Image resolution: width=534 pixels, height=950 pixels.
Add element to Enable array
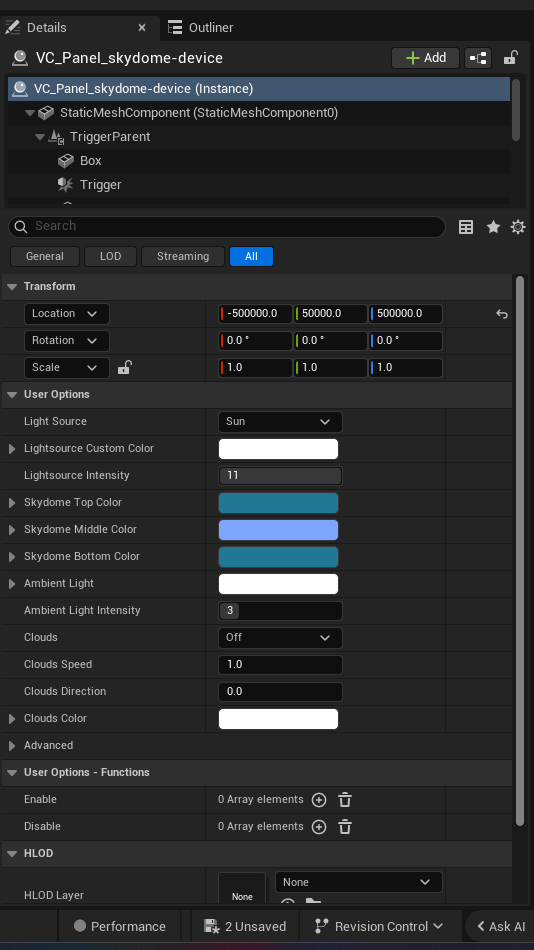[x=319, y=800]
